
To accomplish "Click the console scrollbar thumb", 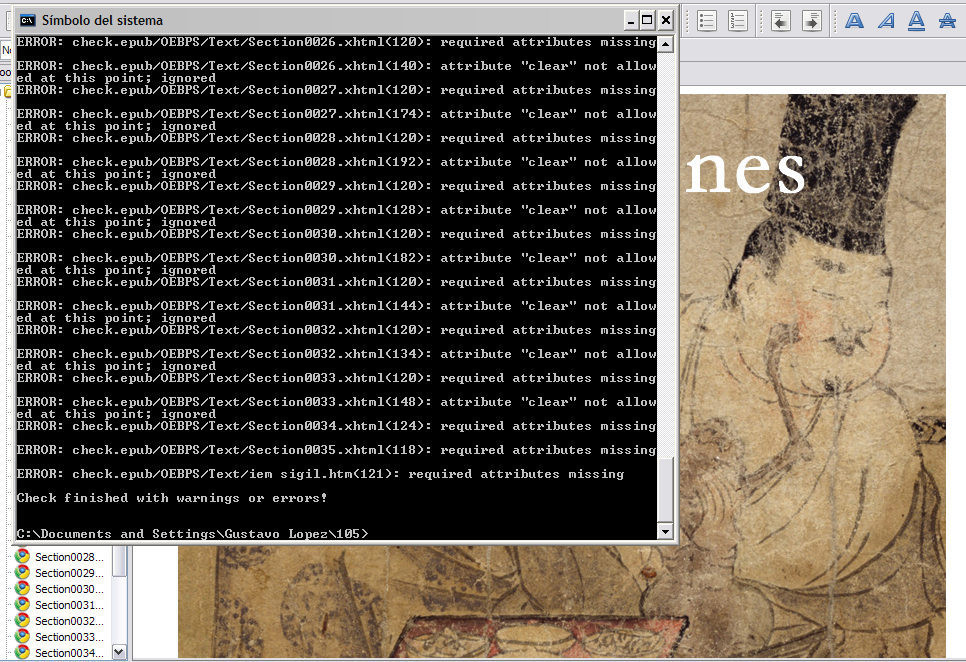I will [665, 490].
